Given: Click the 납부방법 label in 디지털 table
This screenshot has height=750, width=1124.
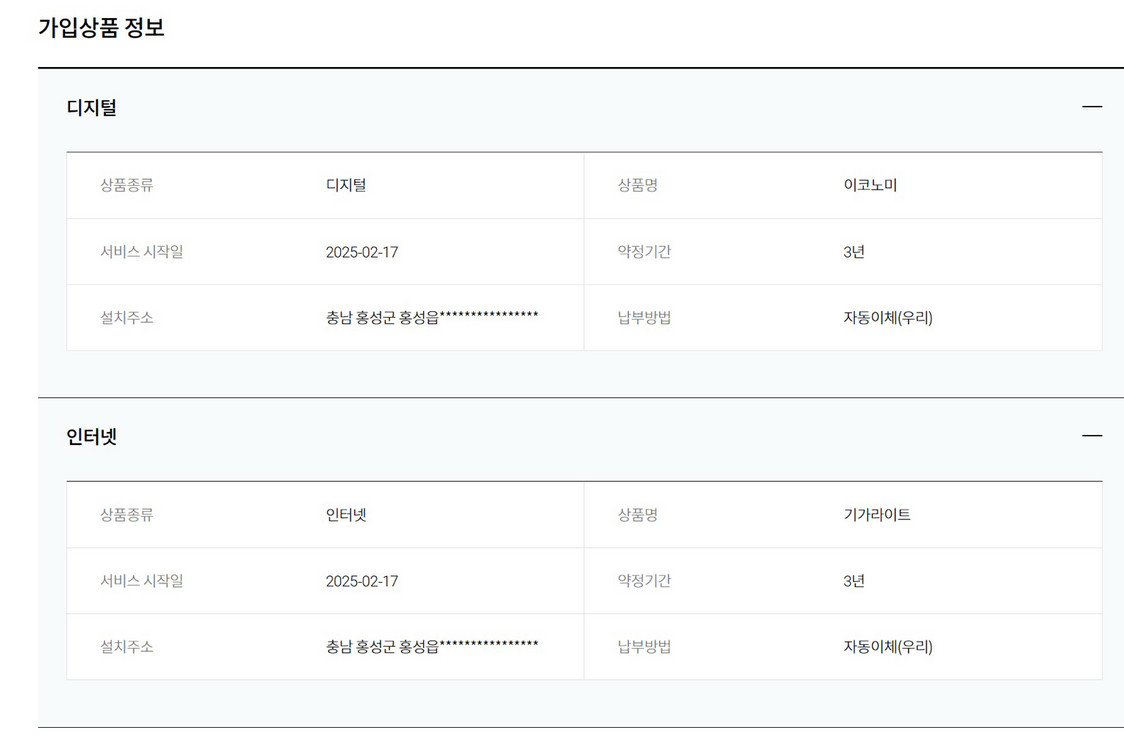Looking at the screenshot, I should 644,318.
